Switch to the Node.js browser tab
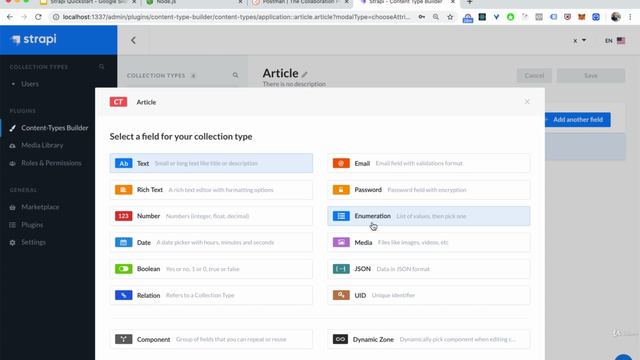640x360 pixels. tap(193, 2)
